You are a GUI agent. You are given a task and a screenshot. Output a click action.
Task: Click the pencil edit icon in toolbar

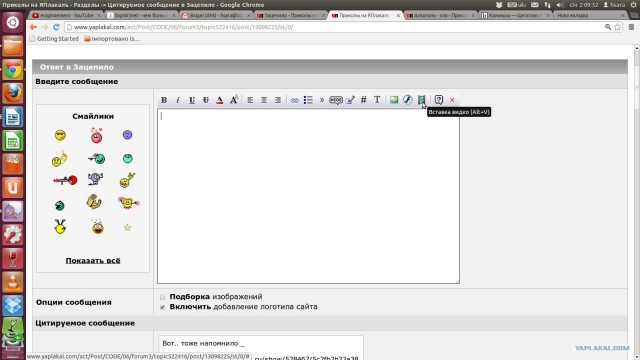pyautogui.click(x=350, y=100)
